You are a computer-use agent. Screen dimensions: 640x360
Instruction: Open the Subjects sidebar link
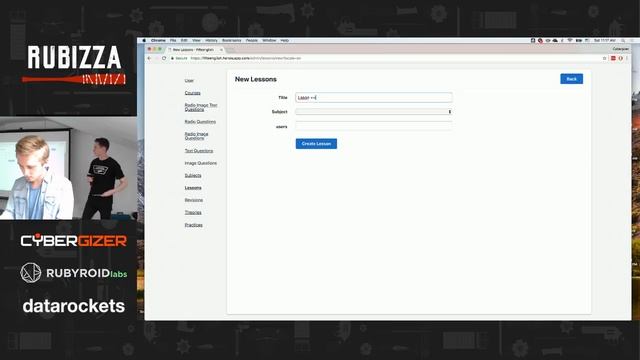pyautogui.click(x=193, y=176)
